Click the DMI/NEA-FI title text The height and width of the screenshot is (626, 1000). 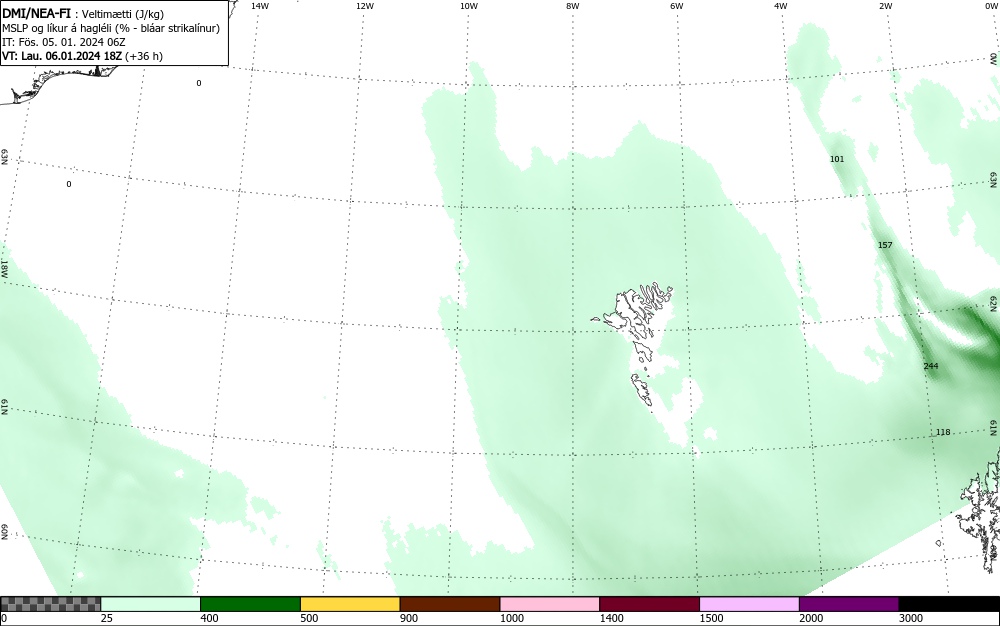point(36,13)
